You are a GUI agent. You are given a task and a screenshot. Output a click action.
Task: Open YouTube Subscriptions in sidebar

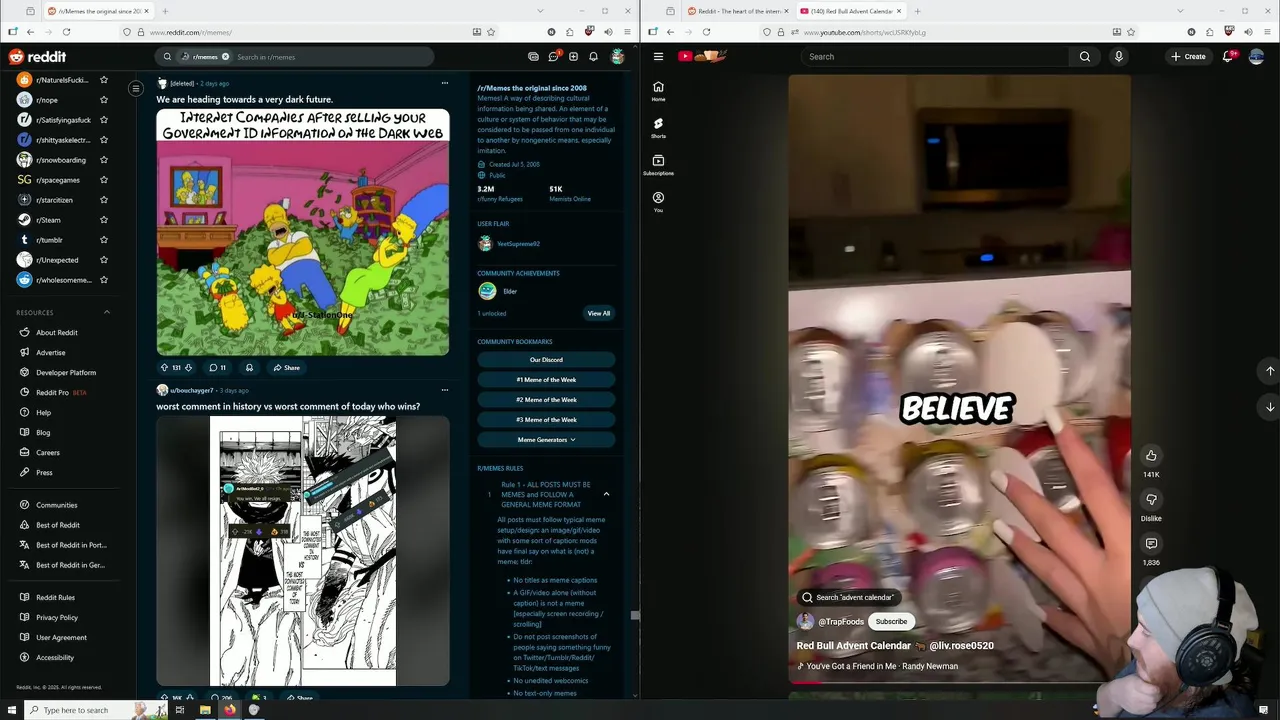pos(658,165)
